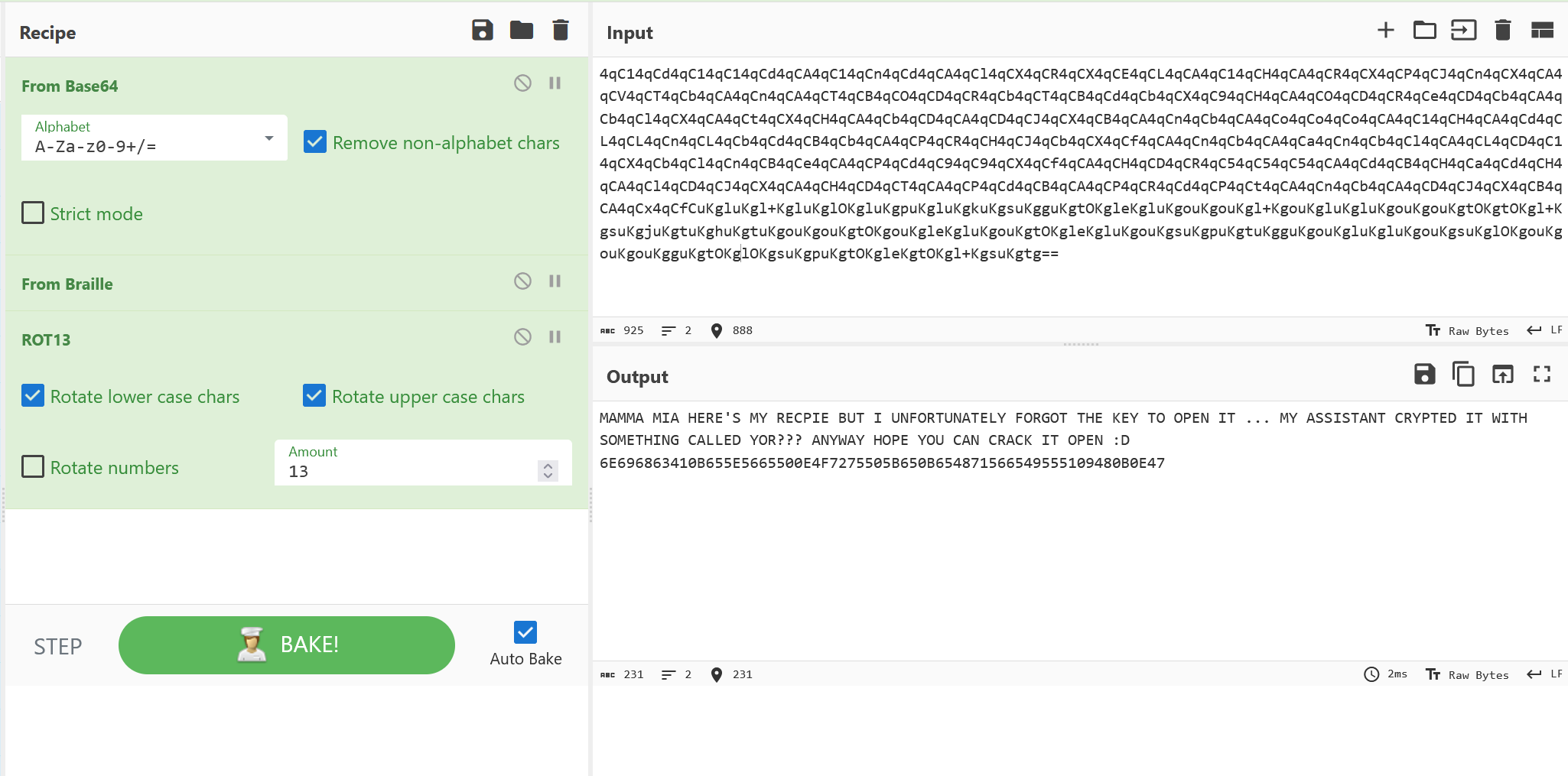Screen dimensions: 1568x776
Task: Disable the From Base64 operation
Action: (x=522, y=83)
